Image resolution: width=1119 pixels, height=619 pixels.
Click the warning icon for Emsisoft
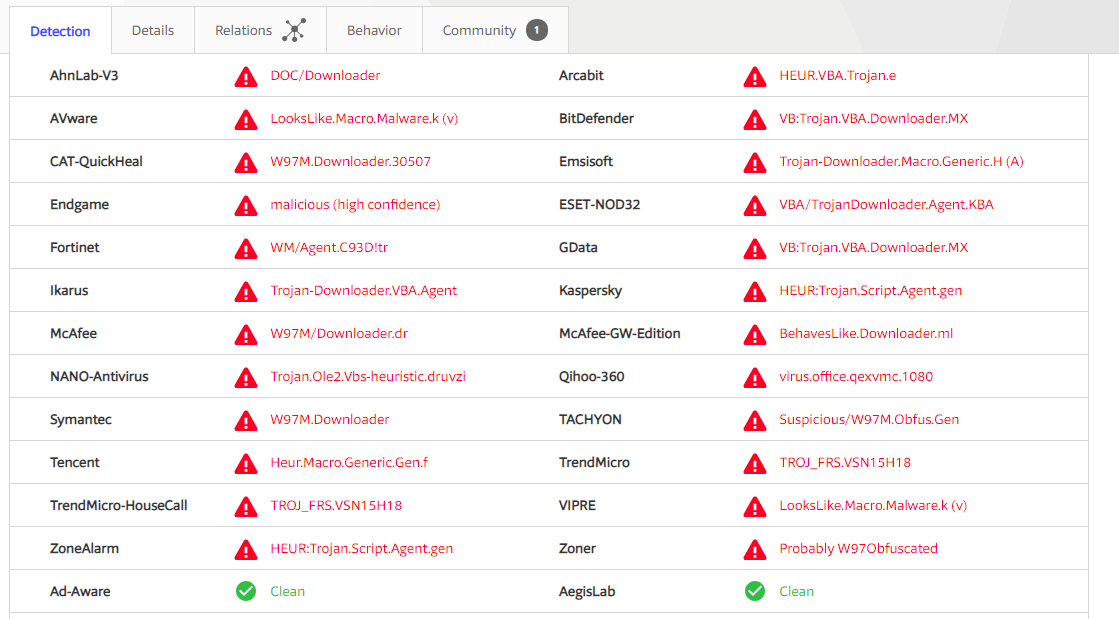click(x=754, y=163)
